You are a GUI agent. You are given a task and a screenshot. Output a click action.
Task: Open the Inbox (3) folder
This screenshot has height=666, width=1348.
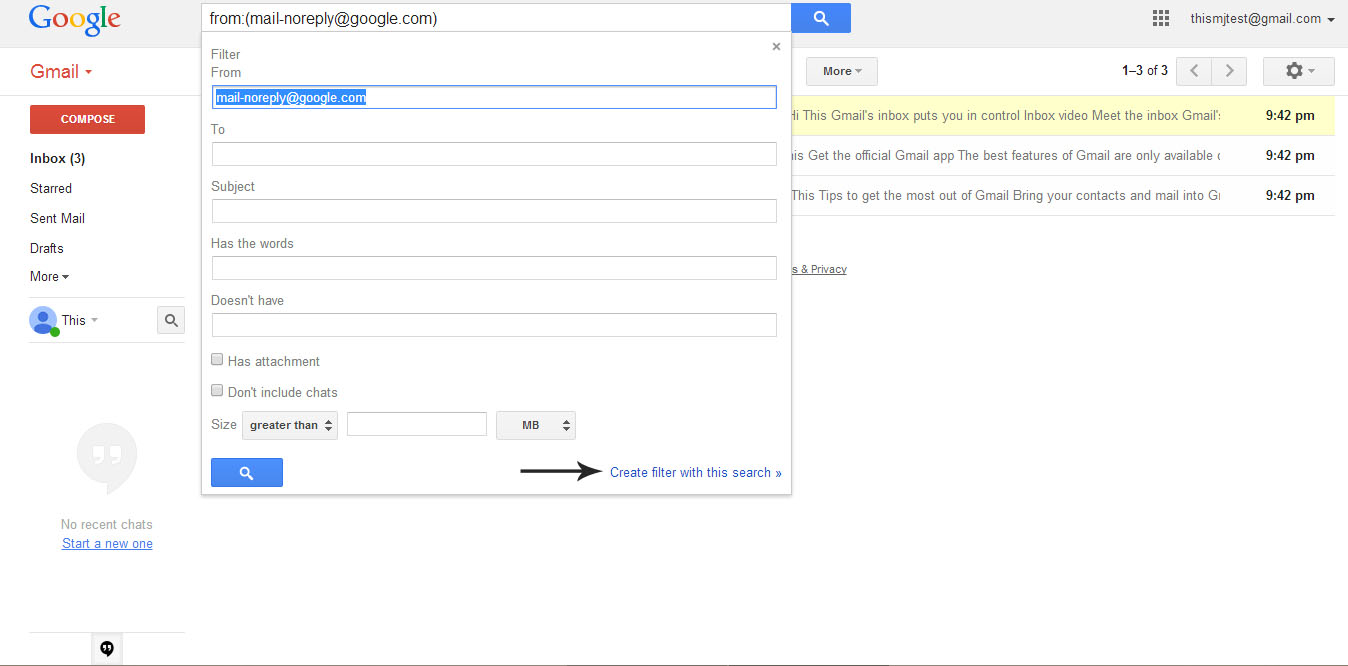pyautogui.click(x=57, y=159)
